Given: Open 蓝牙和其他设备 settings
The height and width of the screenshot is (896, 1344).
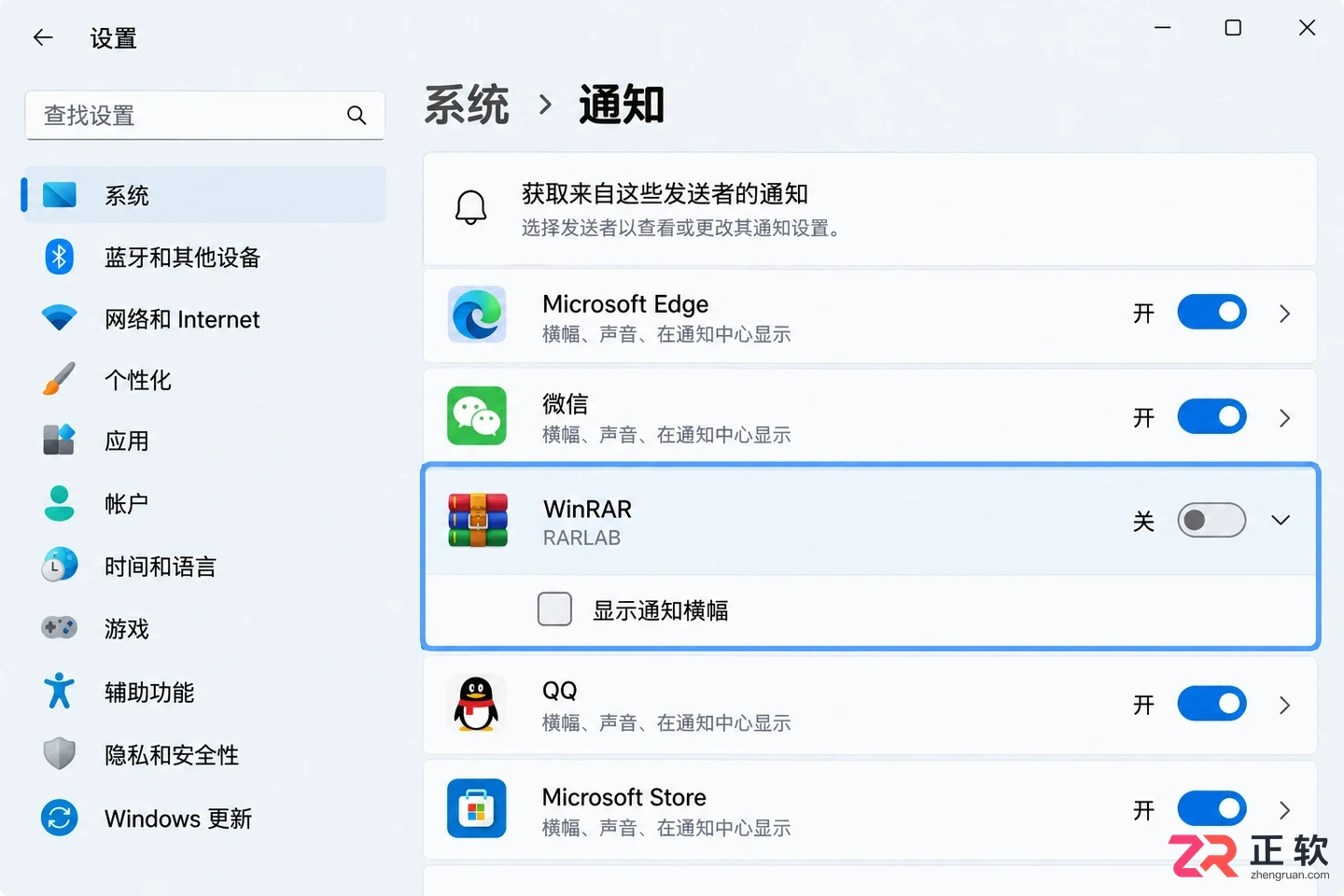Looking at the screenshot, I should 204,257.
